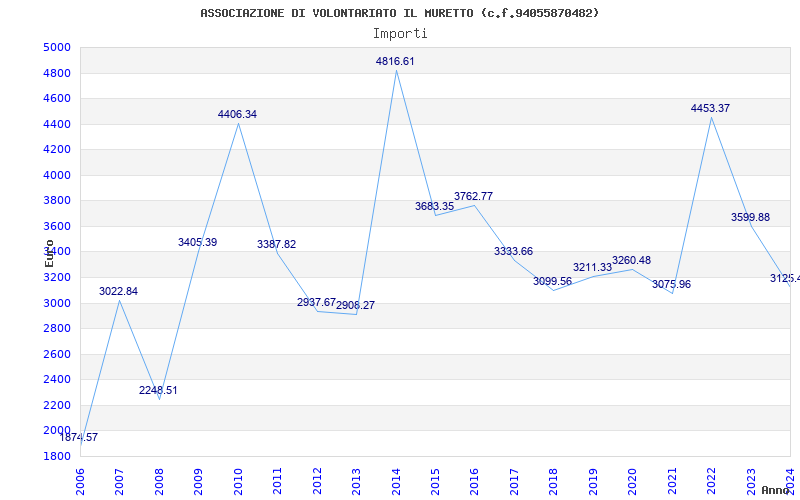Image resolution: width=800 pixels, height=500 pixels.
Task: Click the Anno horizontal axis title
Action: click(x=776, y=490)
